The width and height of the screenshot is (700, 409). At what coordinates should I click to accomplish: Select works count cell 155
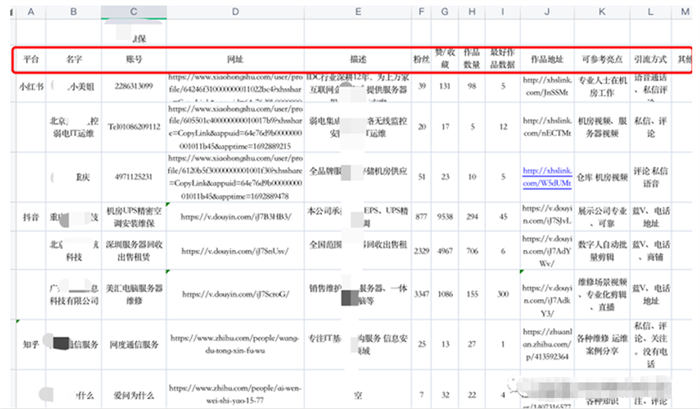pos(472,294)
